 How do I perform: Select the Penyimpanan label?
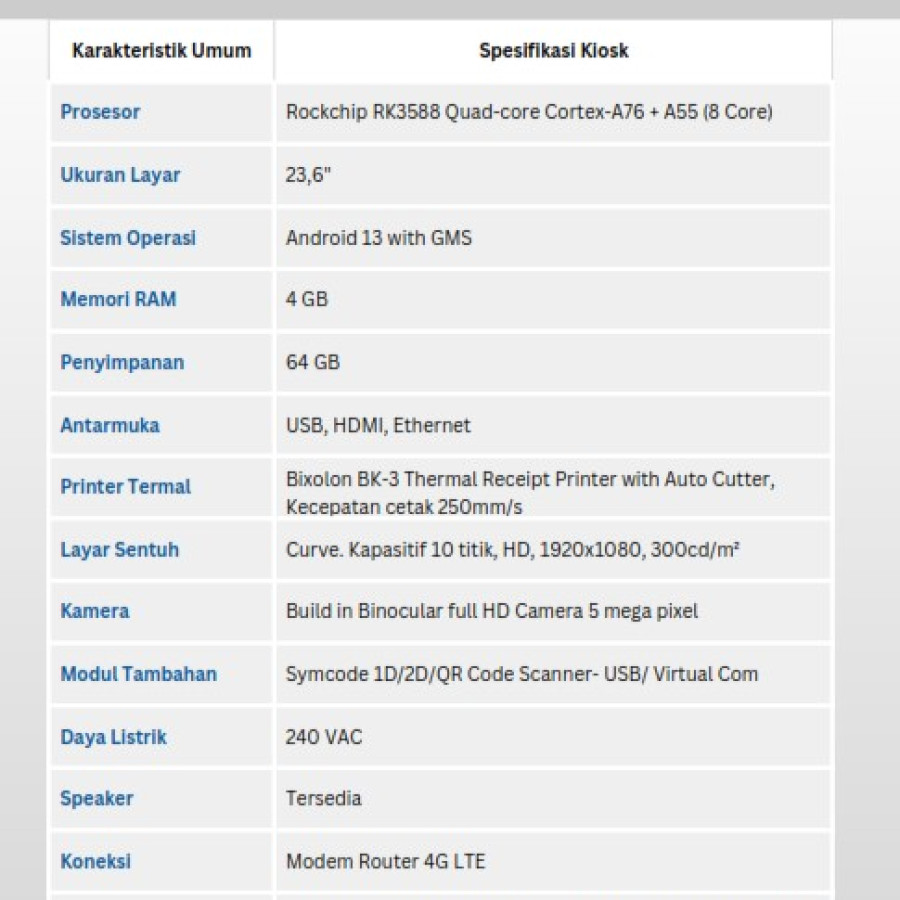click(122, 363)
